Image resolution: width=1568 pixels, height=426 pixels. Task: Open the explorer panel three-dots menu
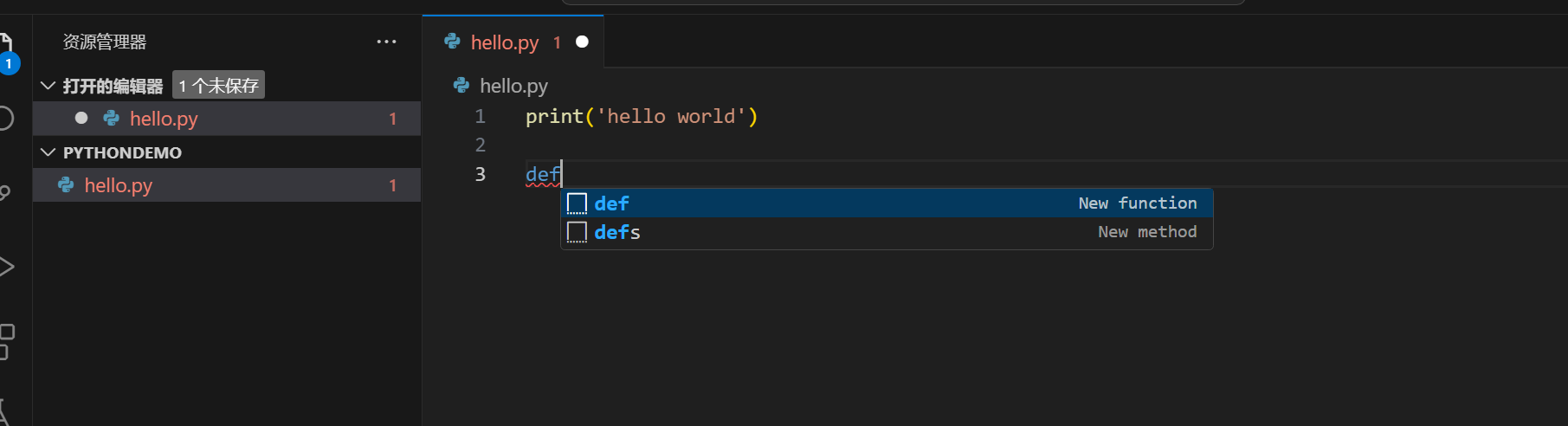pyautogui.click(x=386, y=42)
